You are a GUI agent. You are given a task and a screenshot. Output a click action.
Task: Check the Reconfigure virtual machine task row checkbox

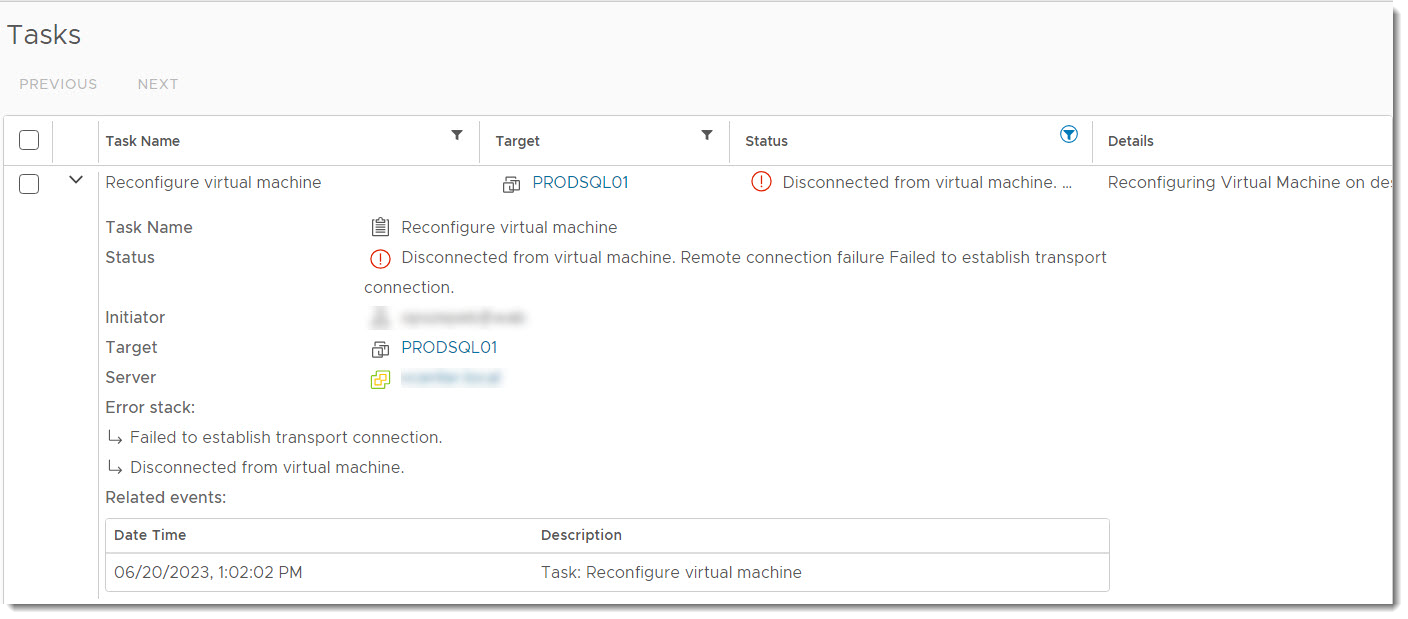click(29, 184)
